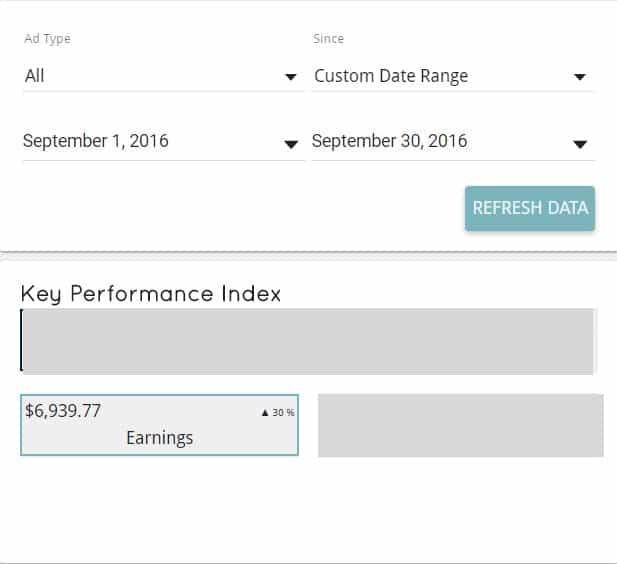Click the REFRESH DATA button
617x564 pixels.
tap(530, 208)
